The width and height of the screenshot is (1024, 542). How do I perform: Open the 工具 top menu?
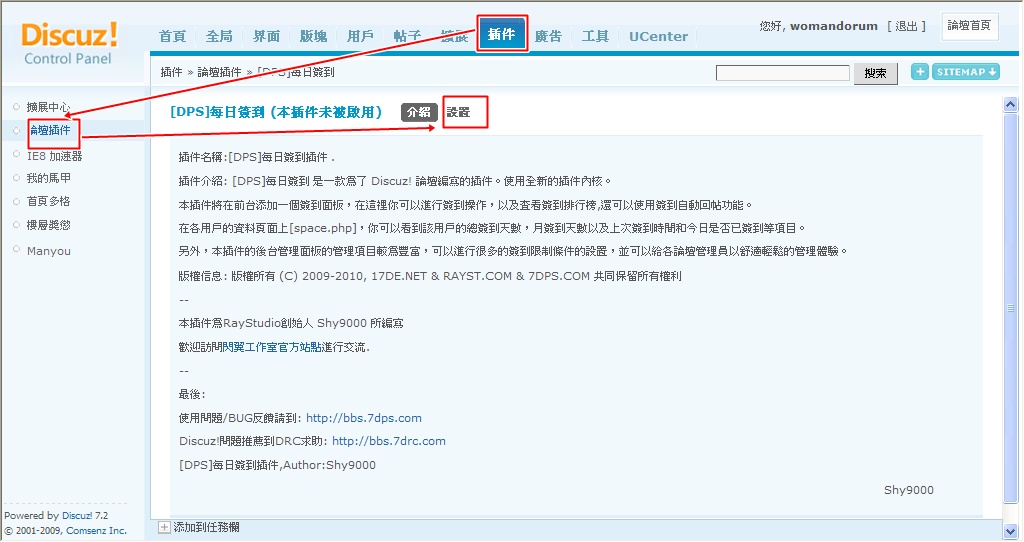click(x=596, y=37)
